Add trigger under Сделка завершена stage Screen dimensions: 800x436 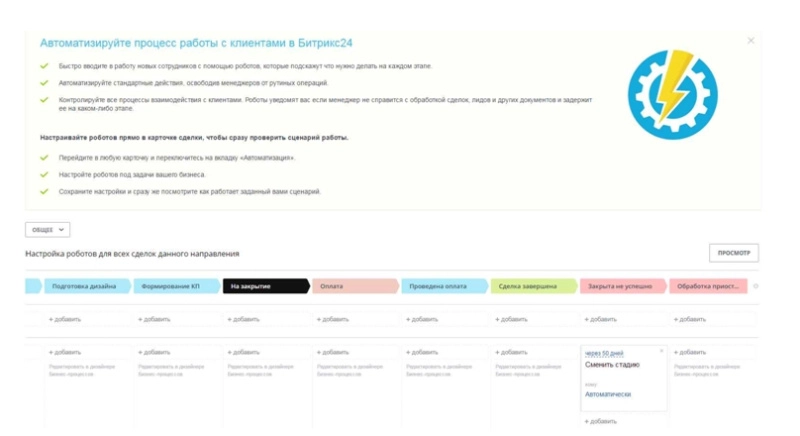[513, 320]
